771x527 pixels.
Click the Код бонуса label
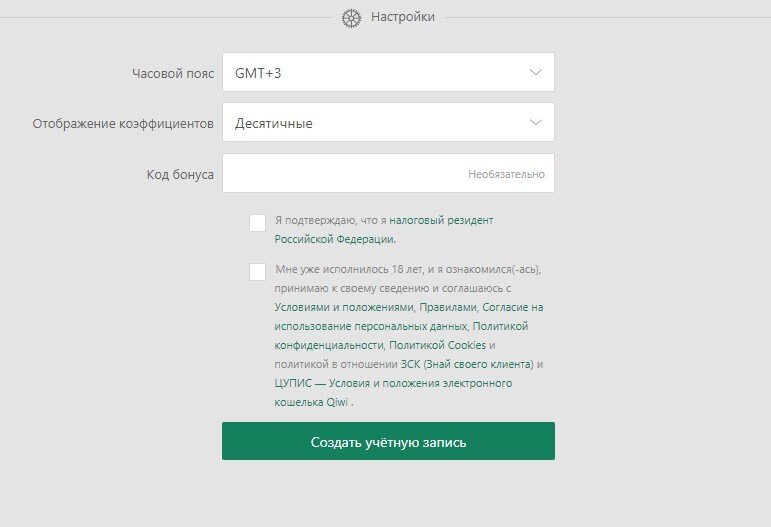180,174
